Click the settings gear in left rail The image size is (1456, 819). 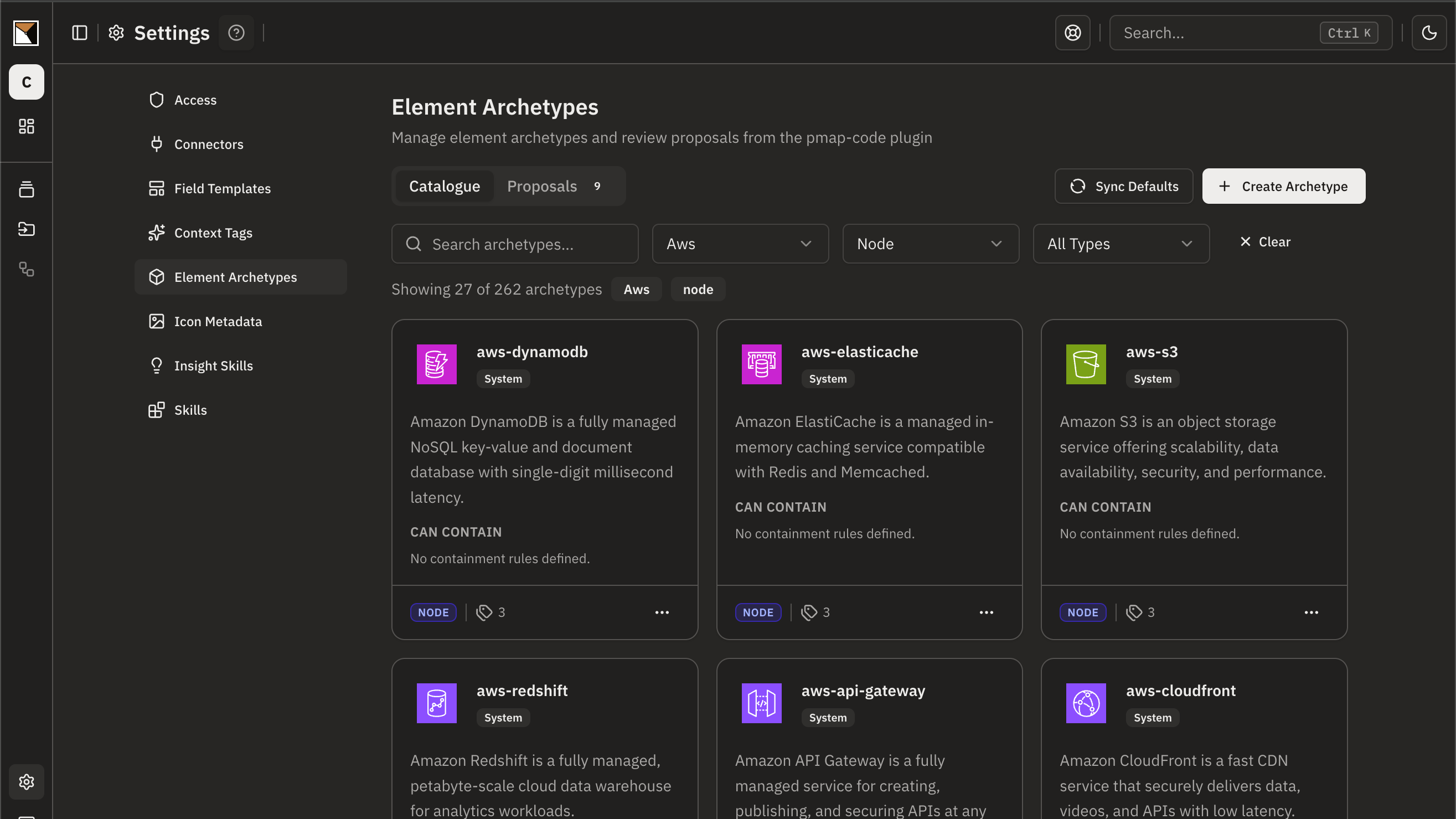pos(27,781)
